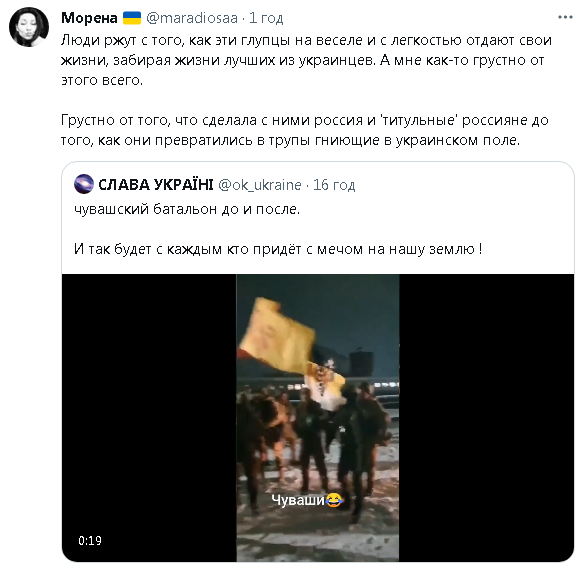
Task: Open the tweet's three-dot more options menu
Action: click(x=565, y=17)
